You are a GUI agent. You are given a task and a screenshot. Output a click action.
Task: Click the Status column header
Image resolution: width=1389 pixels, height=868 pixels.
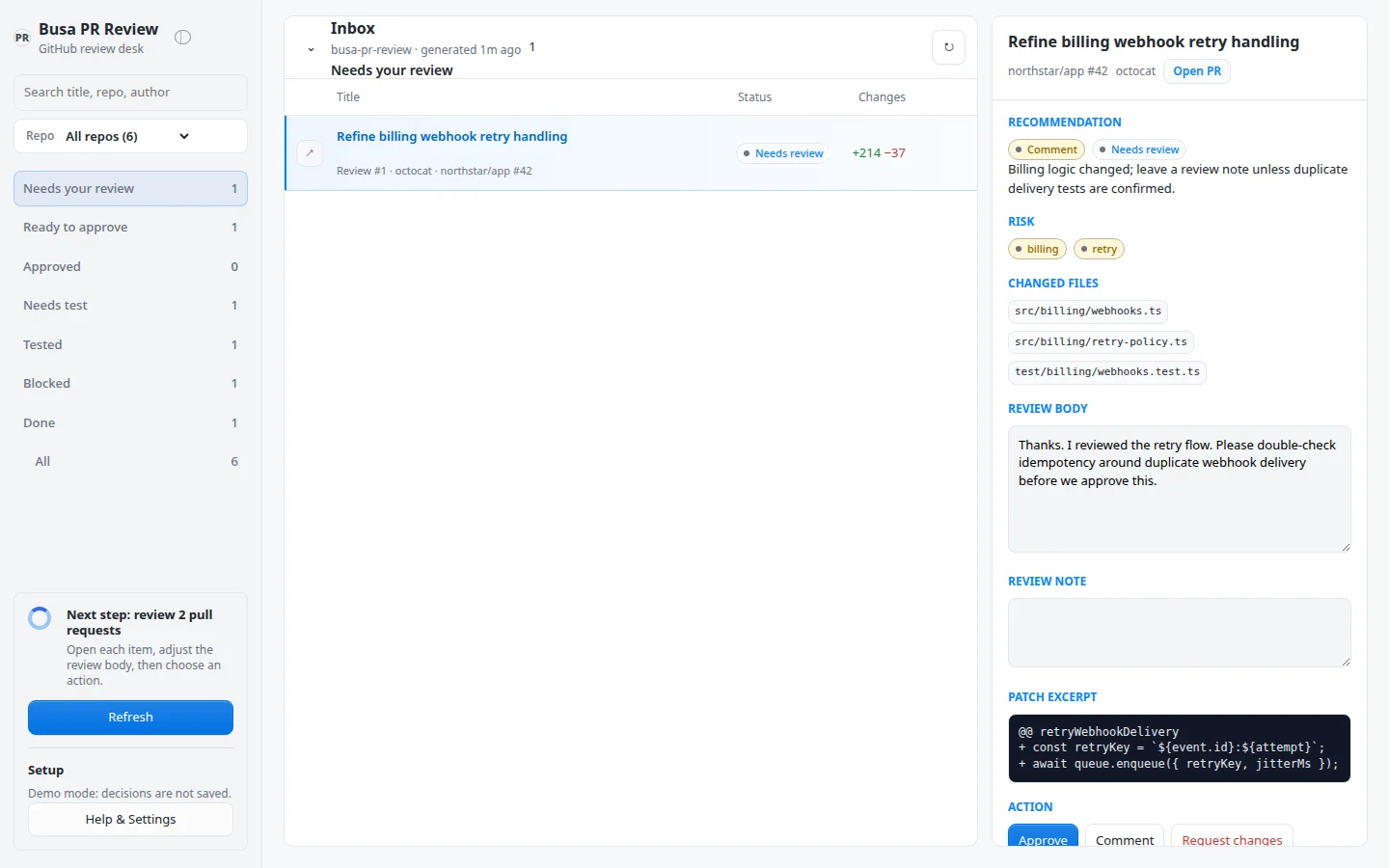(754, 97)
